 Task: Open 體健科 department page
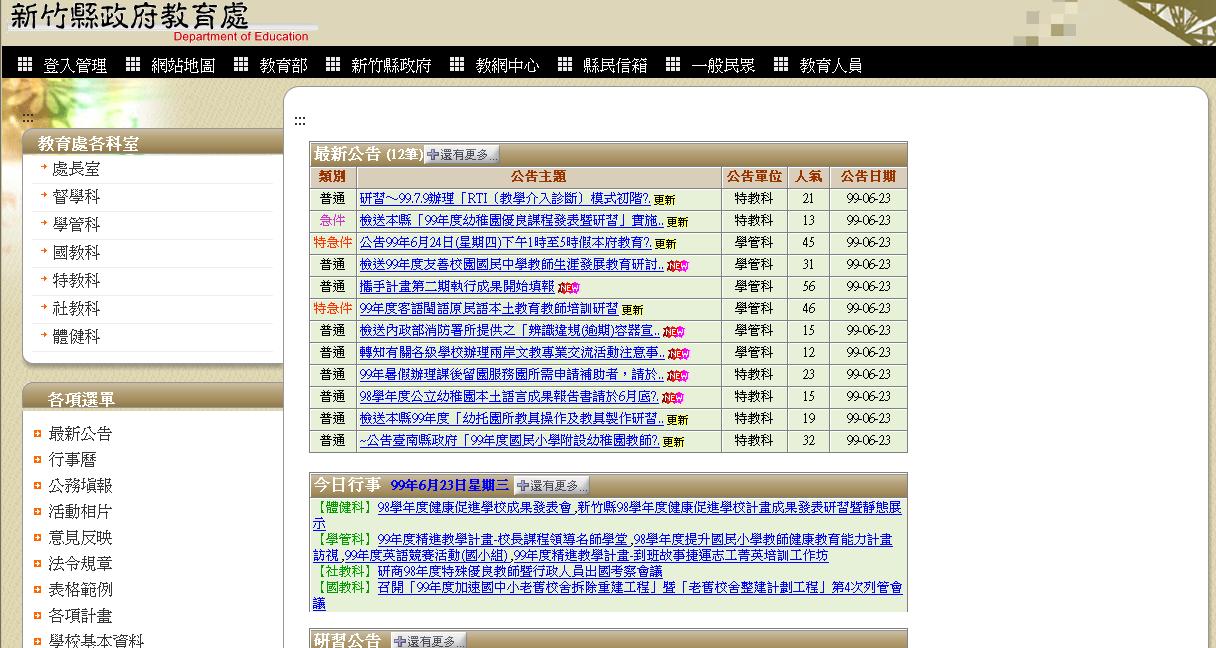click(x=76, y=337)
